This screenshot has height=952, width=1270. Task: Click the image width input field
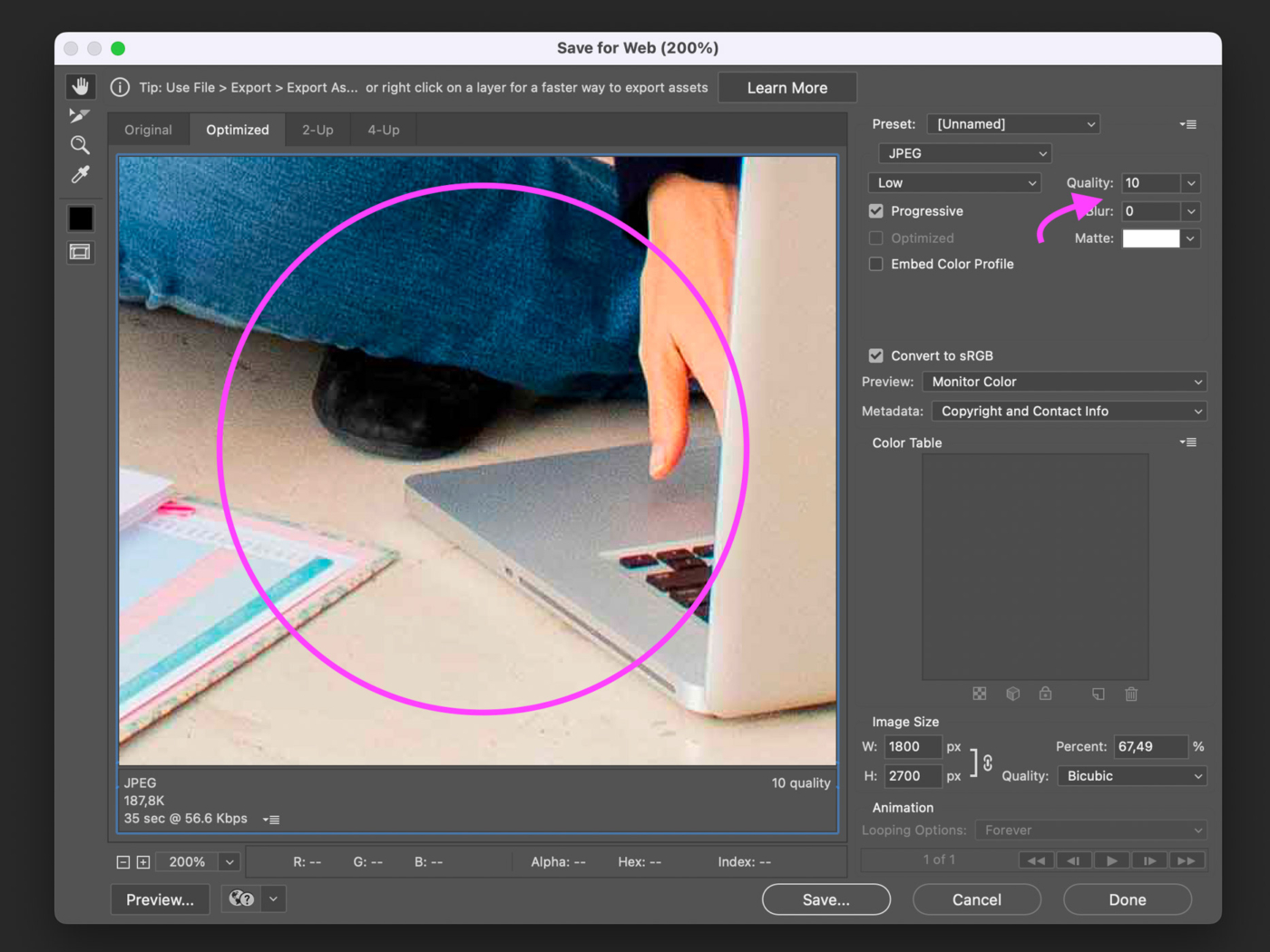[912, 746]
